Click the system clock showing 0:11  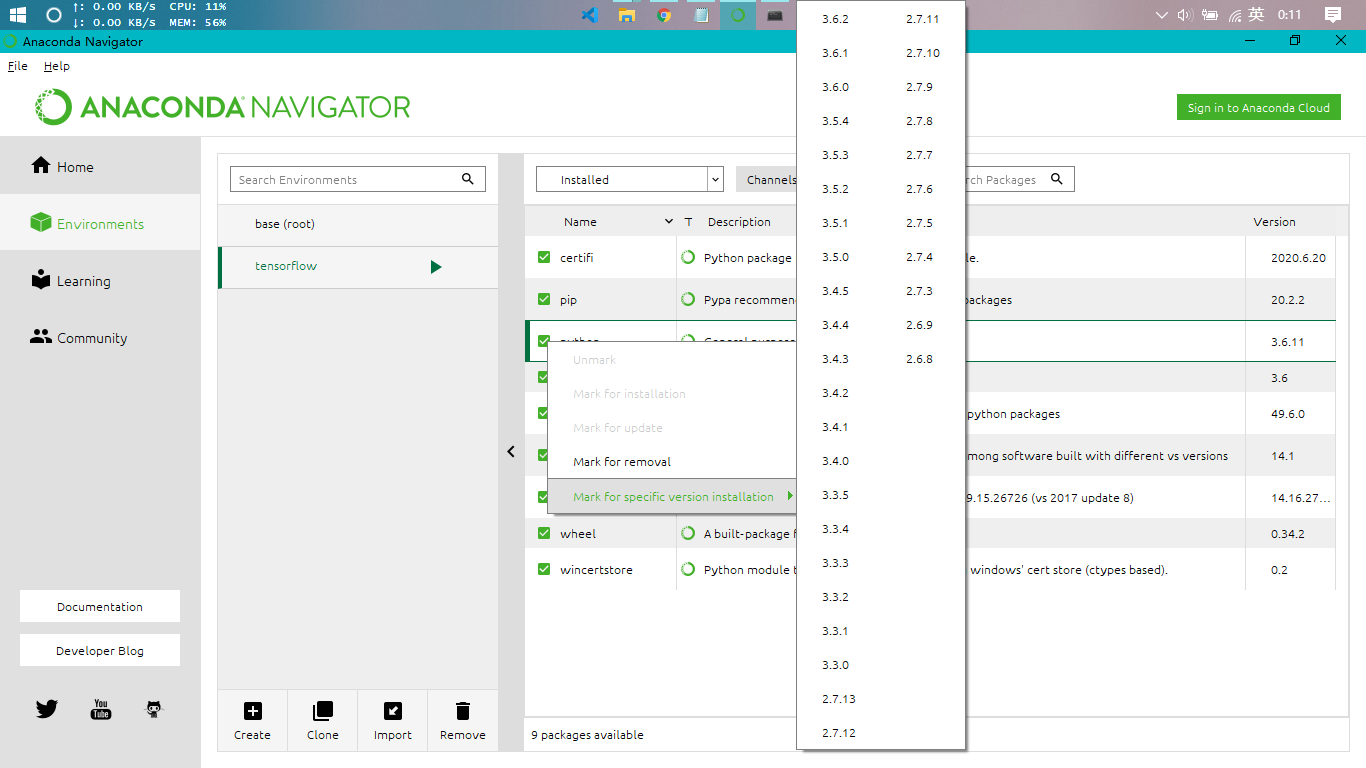pyautogui.click(x=1289, y=15)
